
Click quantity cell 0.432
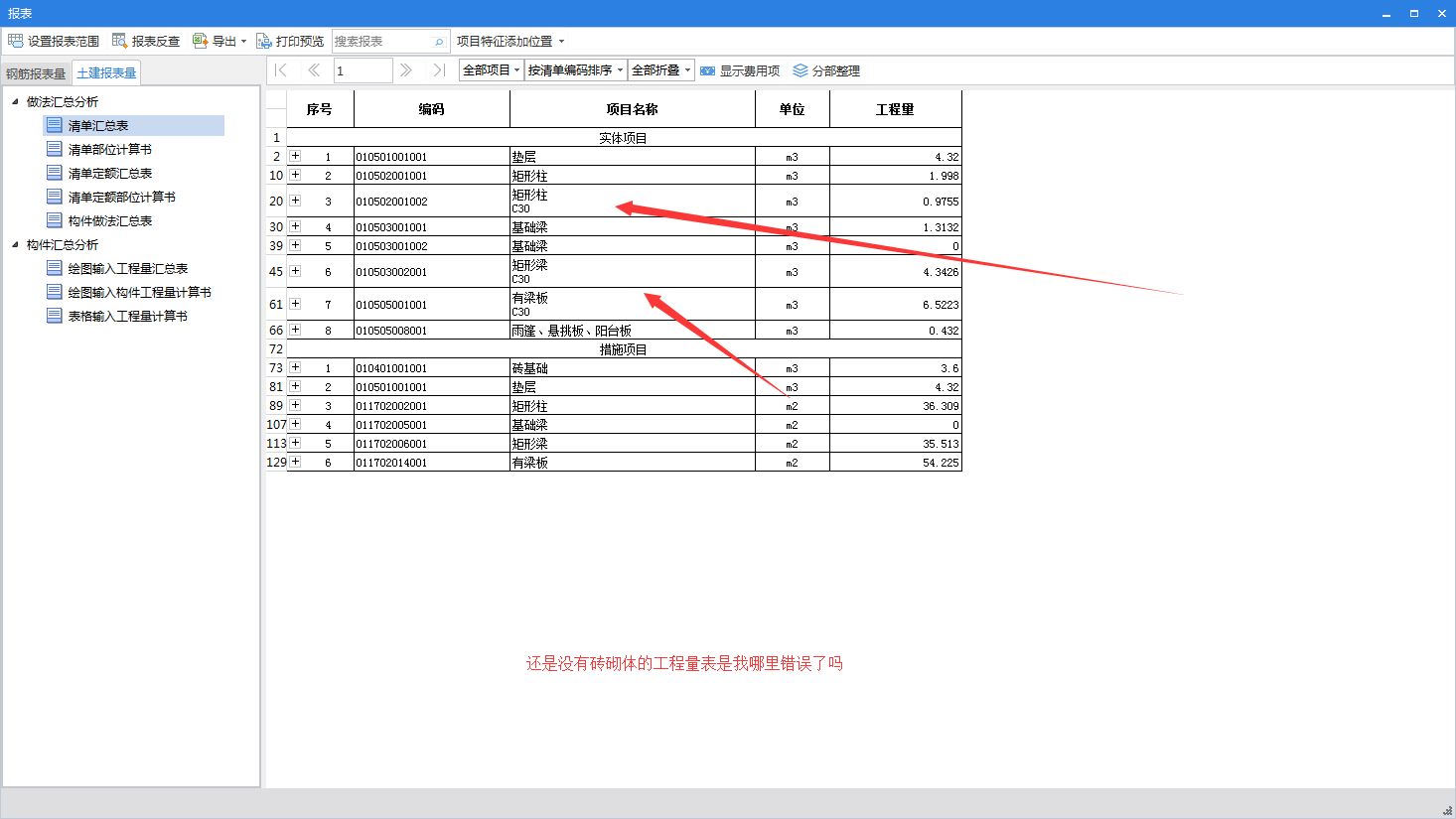coord(896,331)
